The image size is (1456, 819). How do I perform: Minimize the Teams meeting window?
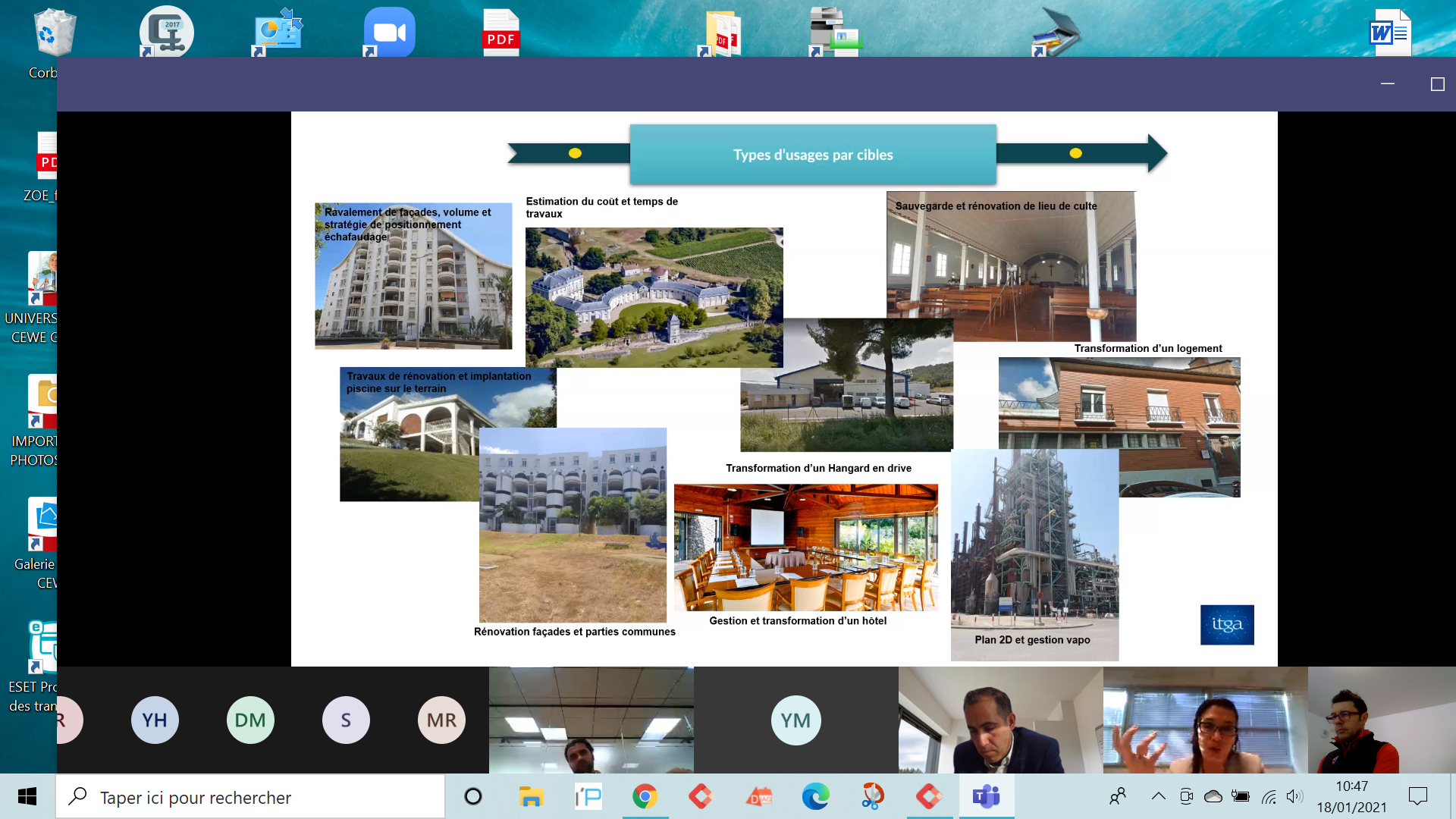coord(1388,83)
